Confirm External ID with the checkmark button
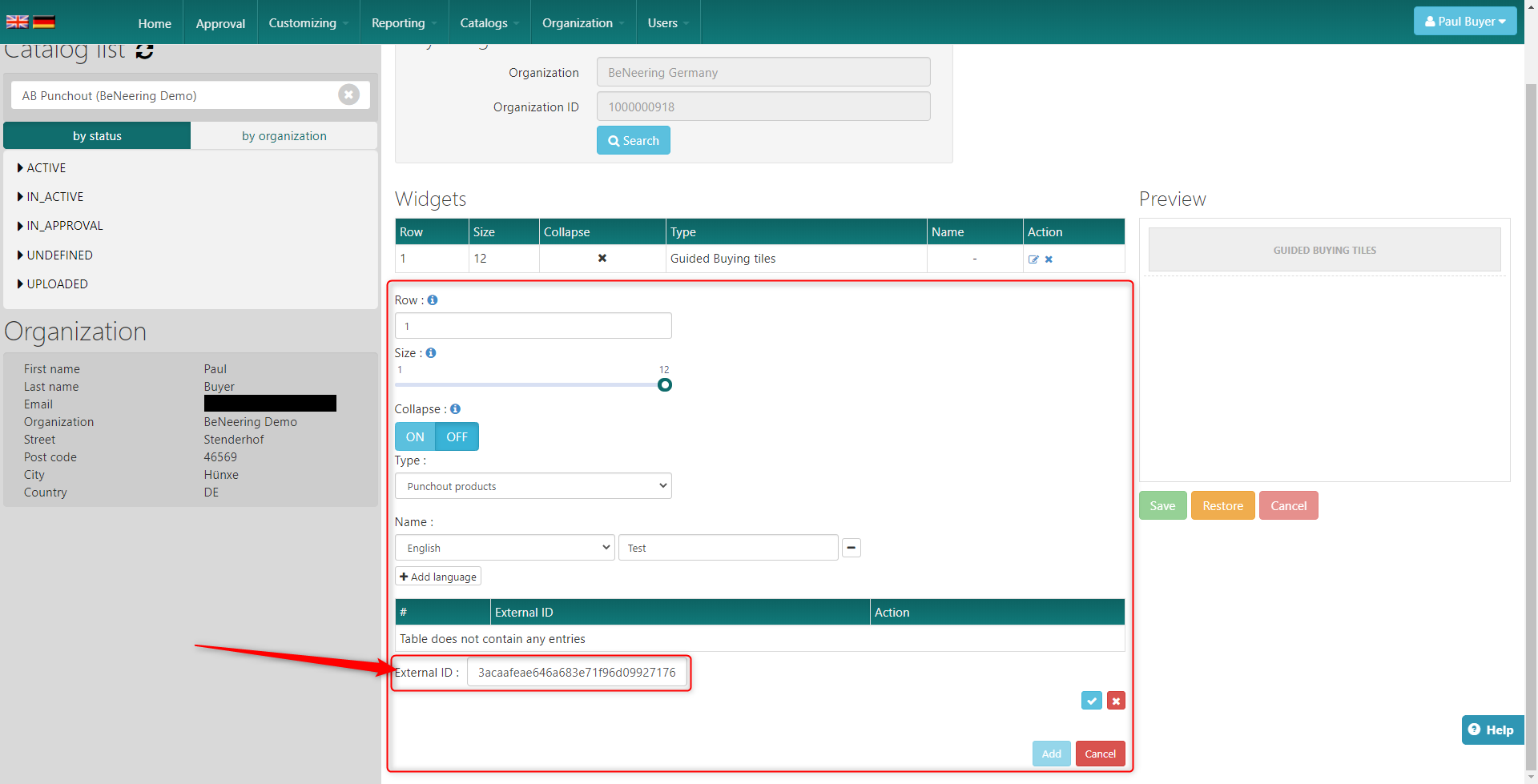Viewport: 1538px width, 784px height. [1091, 701]
